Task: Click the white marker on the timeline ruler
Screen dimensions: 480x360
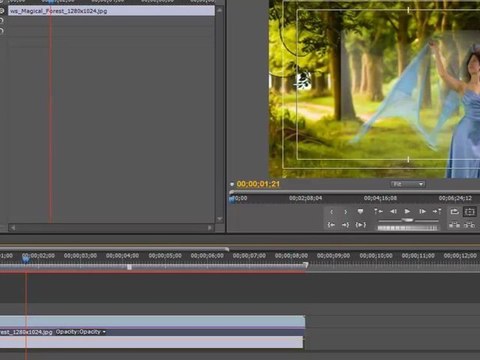Action: click(129, 267)
